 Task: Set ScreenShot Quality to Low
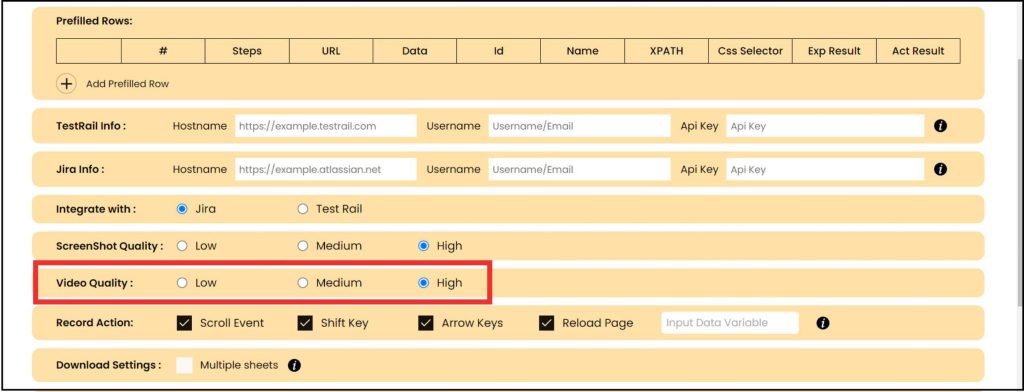click(182, 246)
